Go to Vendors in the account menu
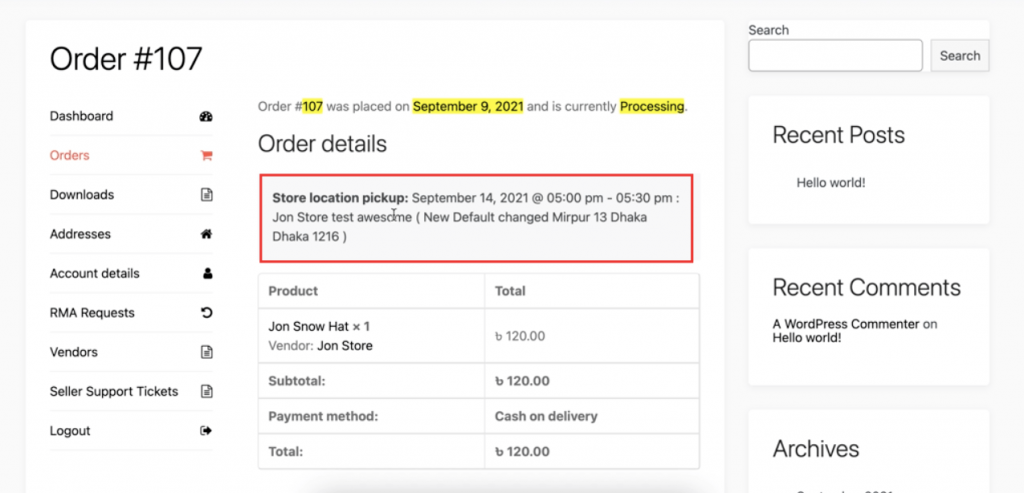The image size is (1024, 493). click(74, 352)
